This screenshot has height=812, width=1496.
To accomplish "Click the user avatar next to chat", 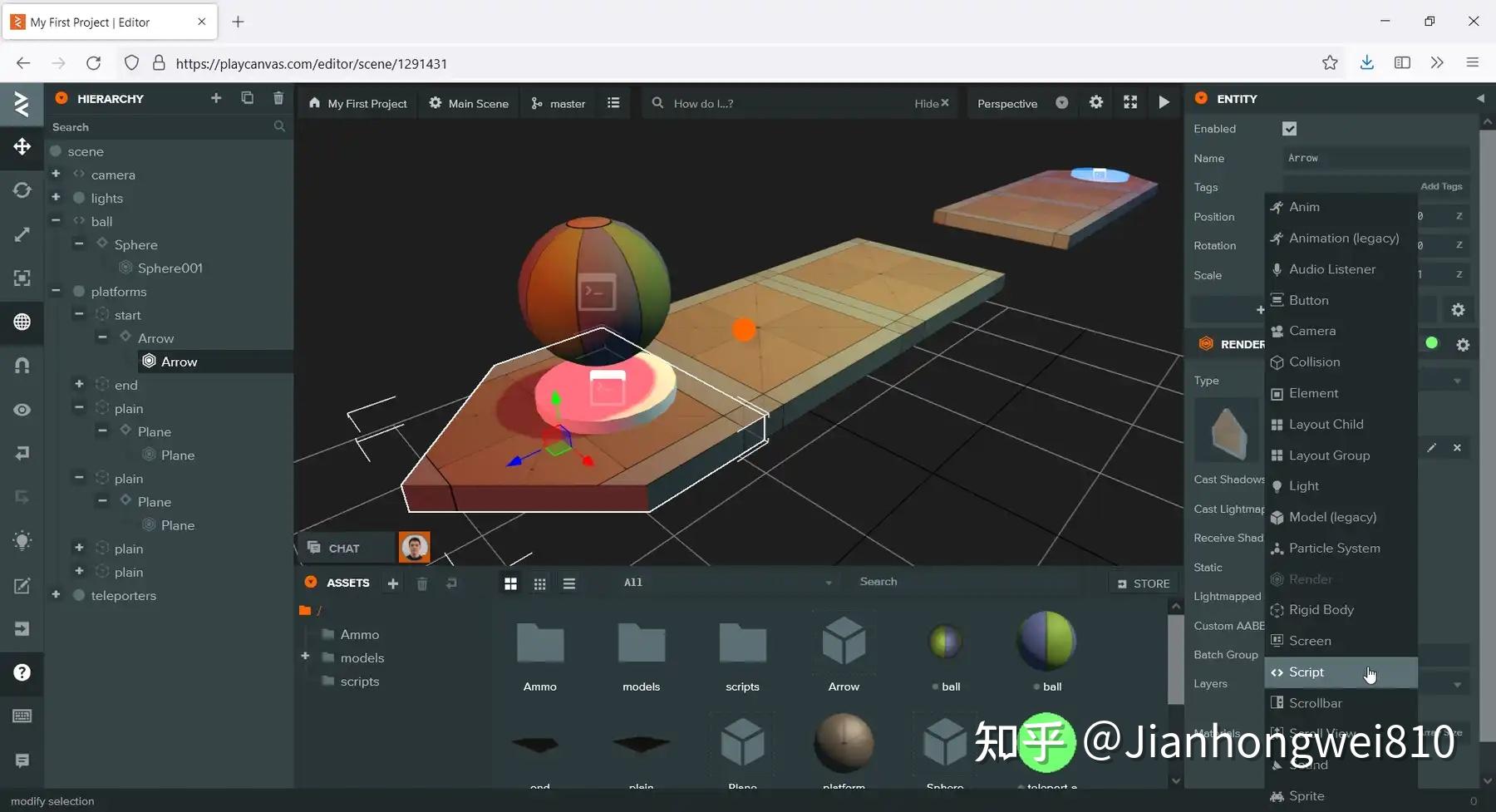I will tap(415, 548).
